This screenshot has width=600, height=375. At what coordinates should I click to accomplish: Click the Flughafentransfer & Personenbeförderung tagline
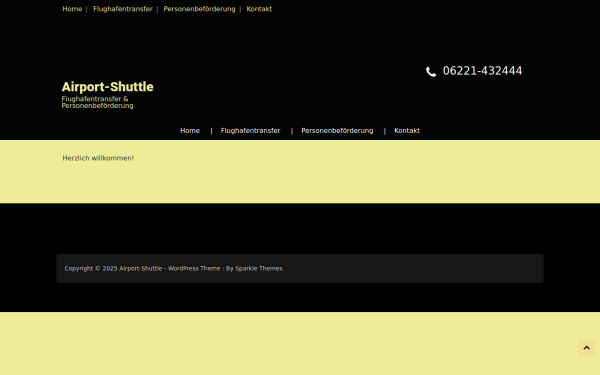point(98,102)
